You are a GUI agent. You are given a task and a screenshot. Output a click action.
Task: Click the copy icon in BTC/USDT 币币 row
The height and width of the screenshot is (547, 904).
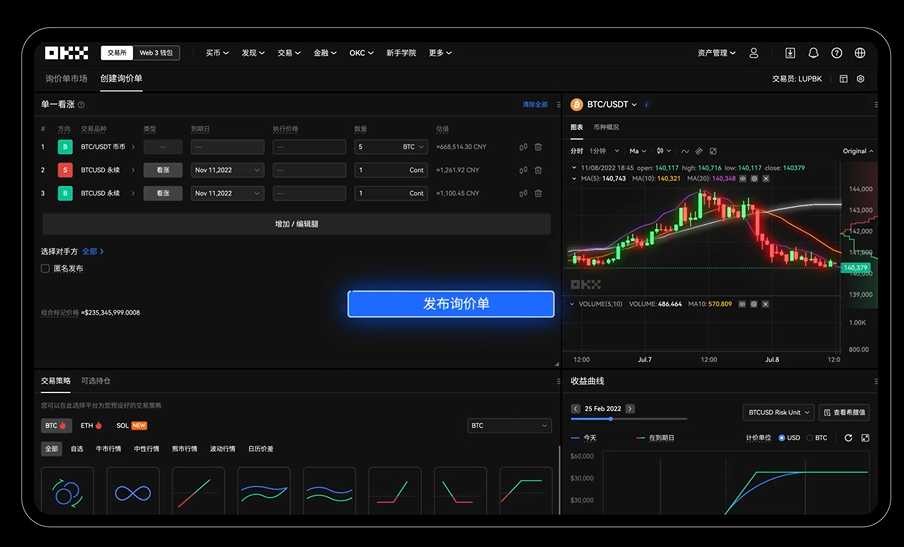(x=523, y=147)
